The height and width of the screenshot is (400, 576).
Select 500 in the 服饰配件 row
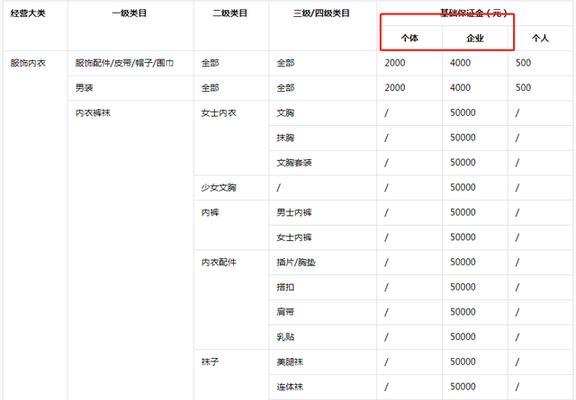tap(523, 63)
